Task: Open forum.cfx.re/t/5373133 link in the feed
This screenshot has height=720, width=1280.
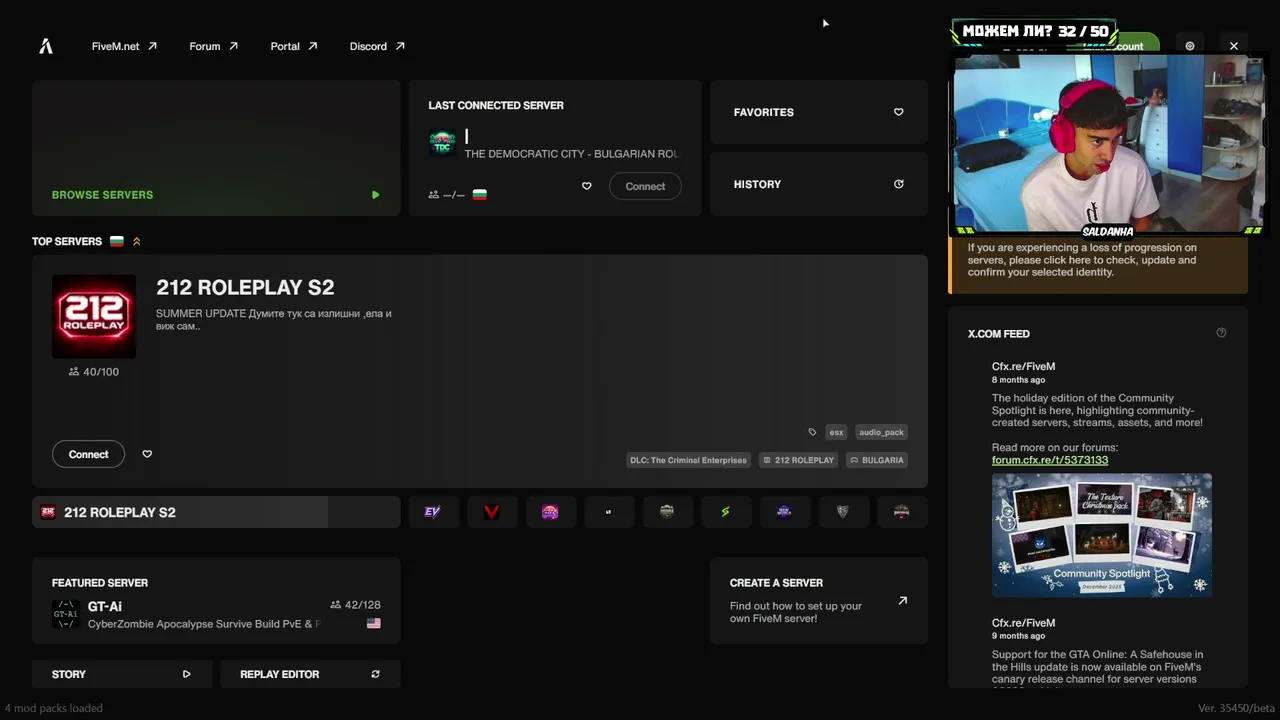Action: (1050, 460)
